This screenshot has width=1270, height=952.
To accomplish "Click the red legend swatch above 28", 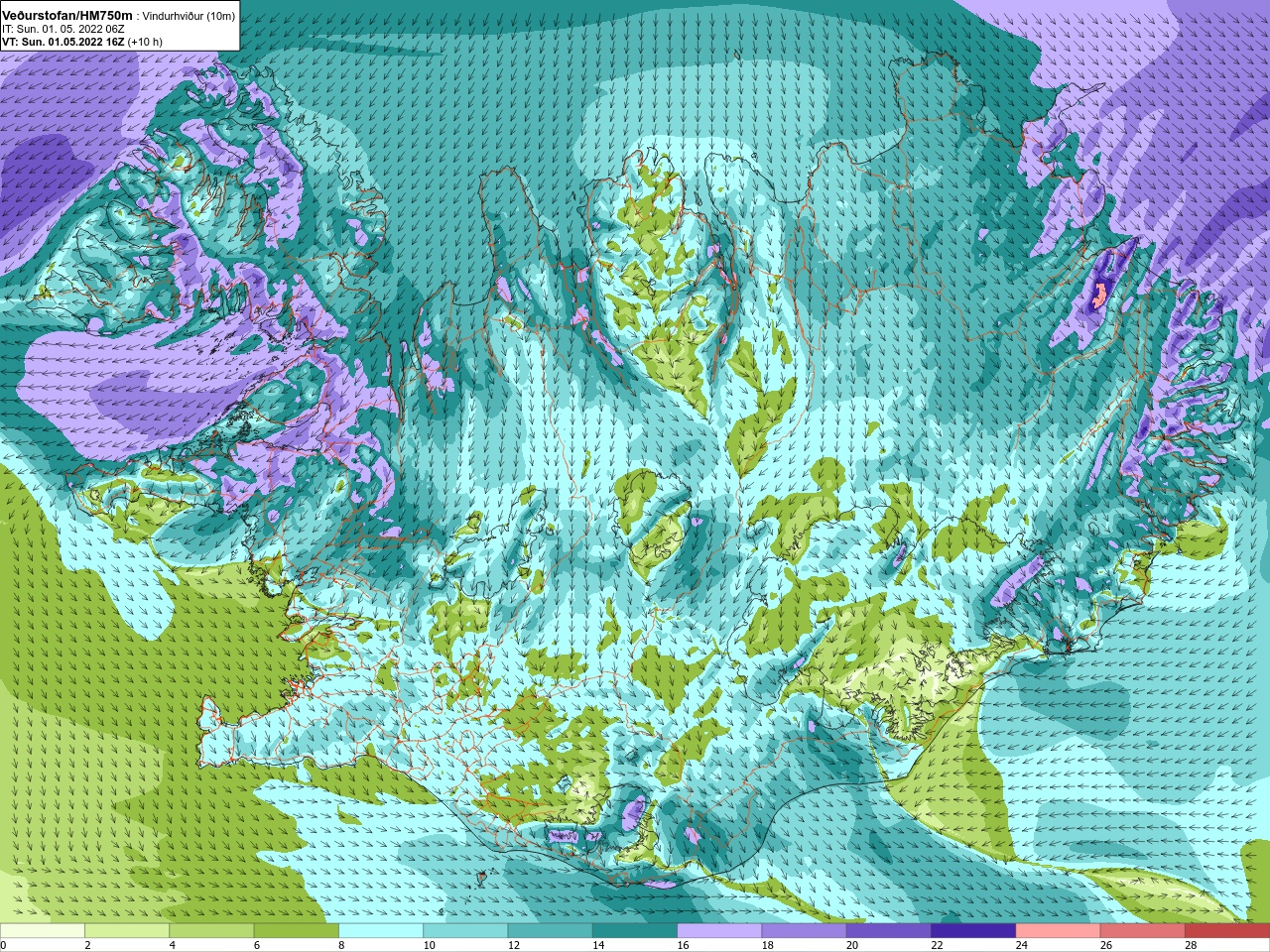I will click(1227, 931).
